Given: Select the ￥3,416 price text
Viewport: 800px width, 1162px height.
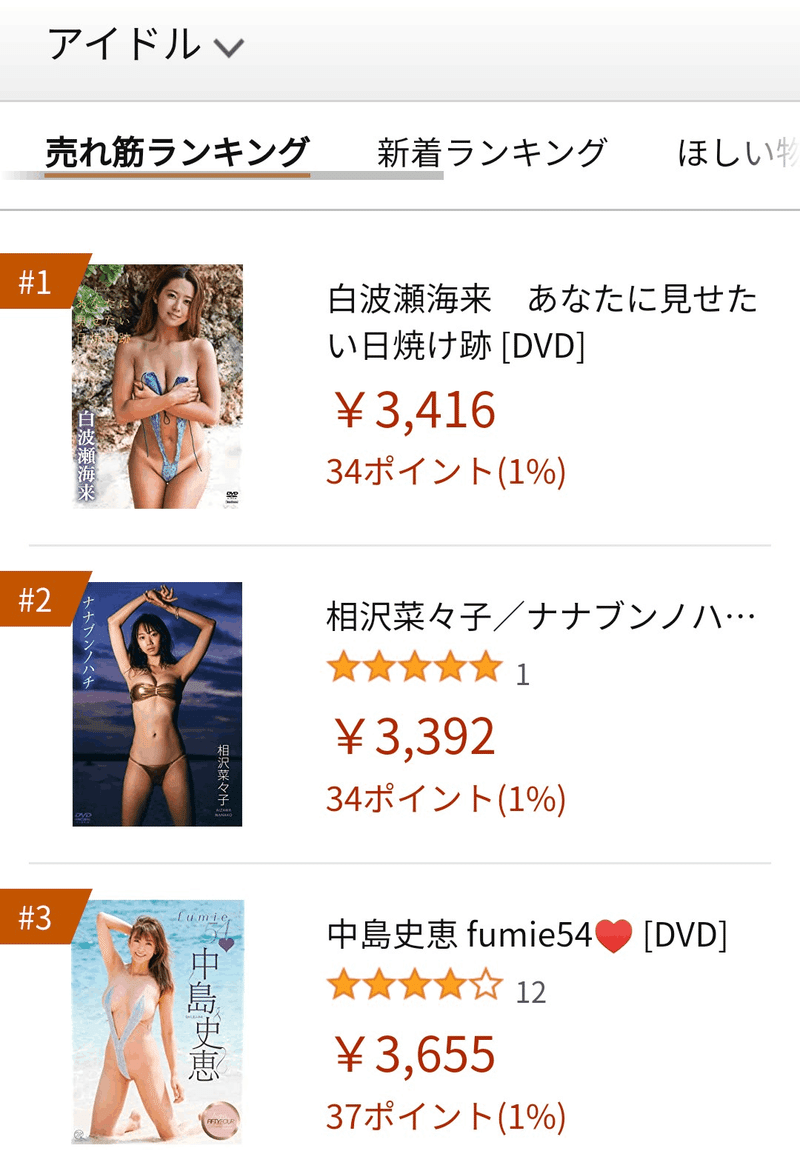Looking at the screenshot, I should tap(410, 410).
